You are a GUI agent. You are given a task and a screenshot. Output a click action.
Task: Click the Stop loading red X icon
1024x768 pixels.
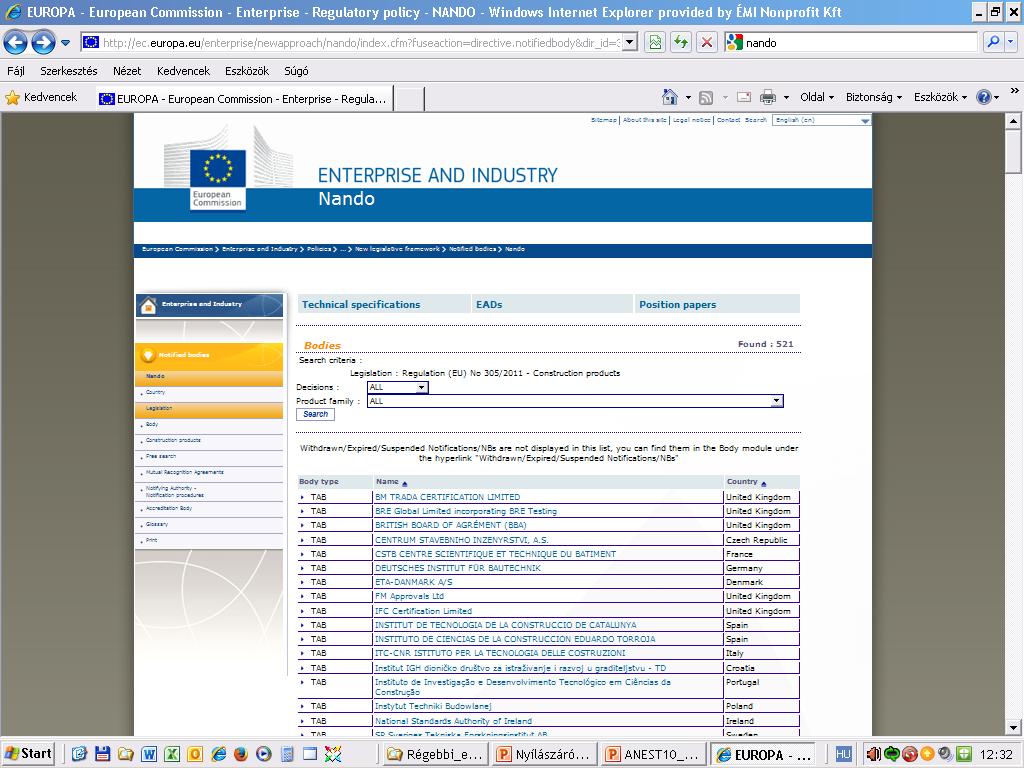707,42
